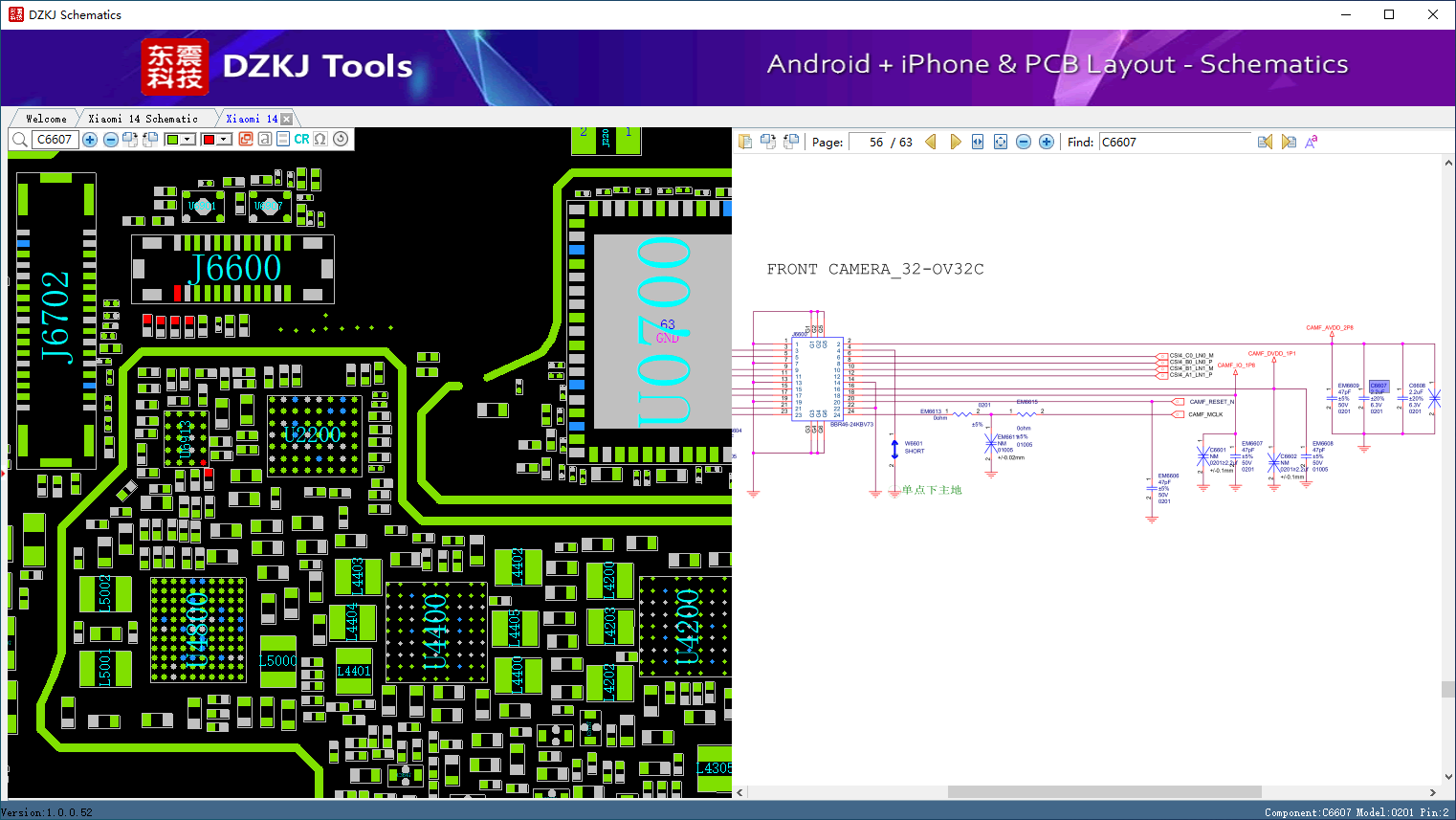Zoom out on the schematic page

[x=1024, y=142]
